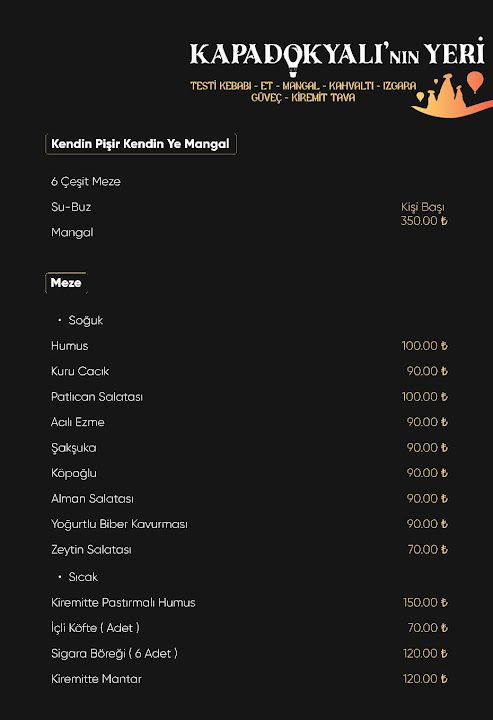This screenshot has height=720, width=493.
Task: Select Kiremitte Pastırmalı Humus
Action: (x=123, y=602)
